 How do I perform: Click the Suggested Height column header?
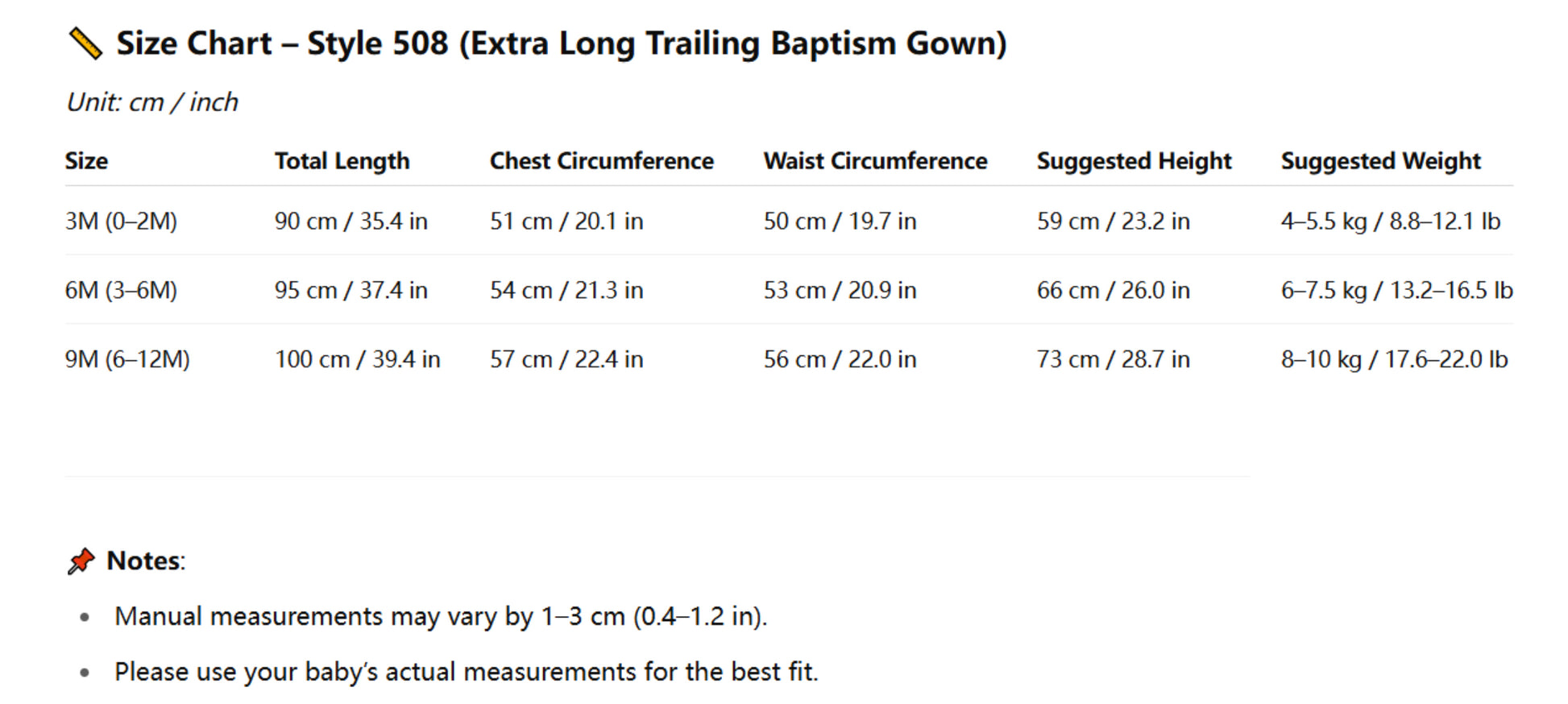(1134, 161)
